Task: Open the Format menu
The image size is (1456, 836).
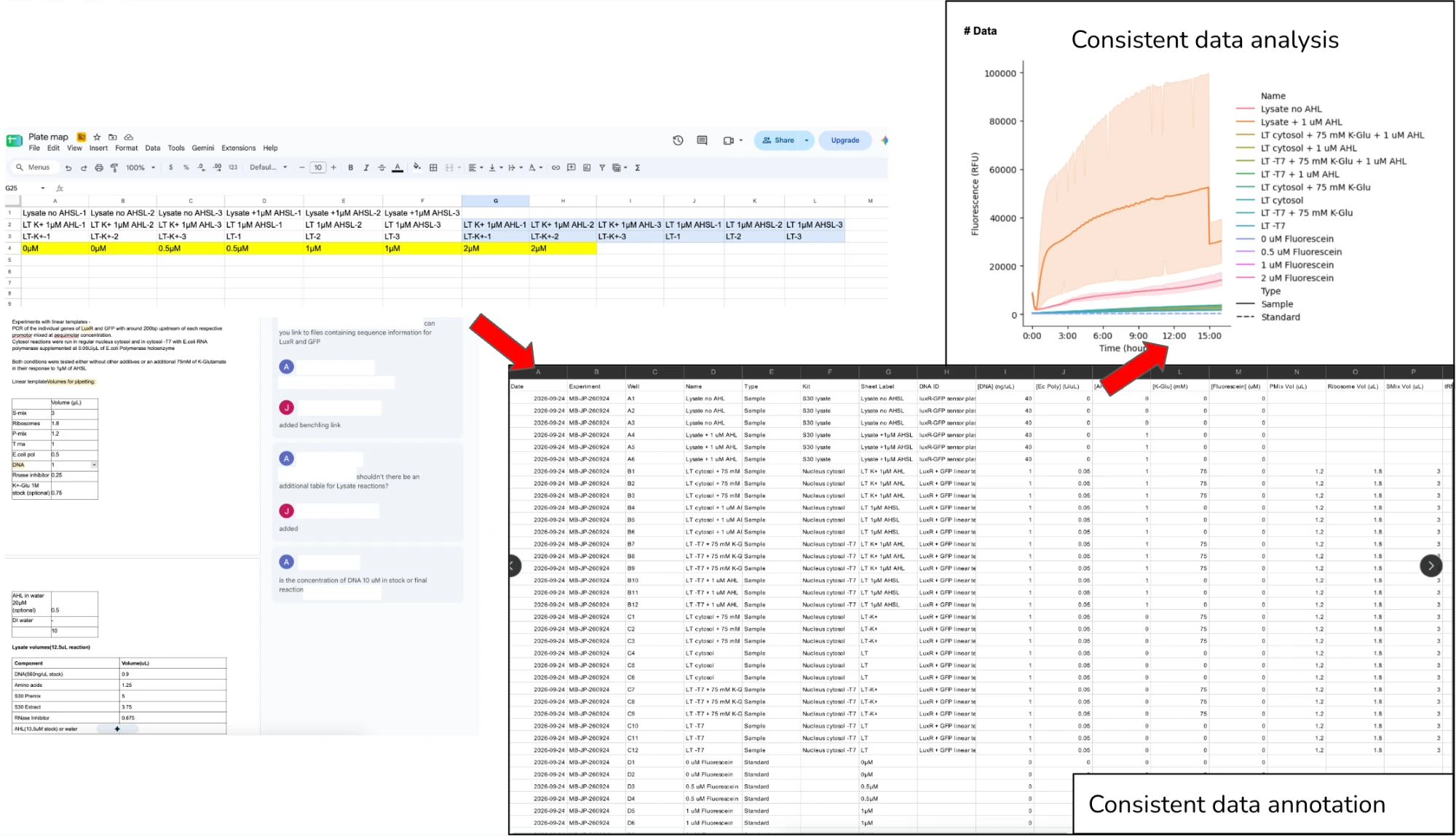Action: coord(126,148)
